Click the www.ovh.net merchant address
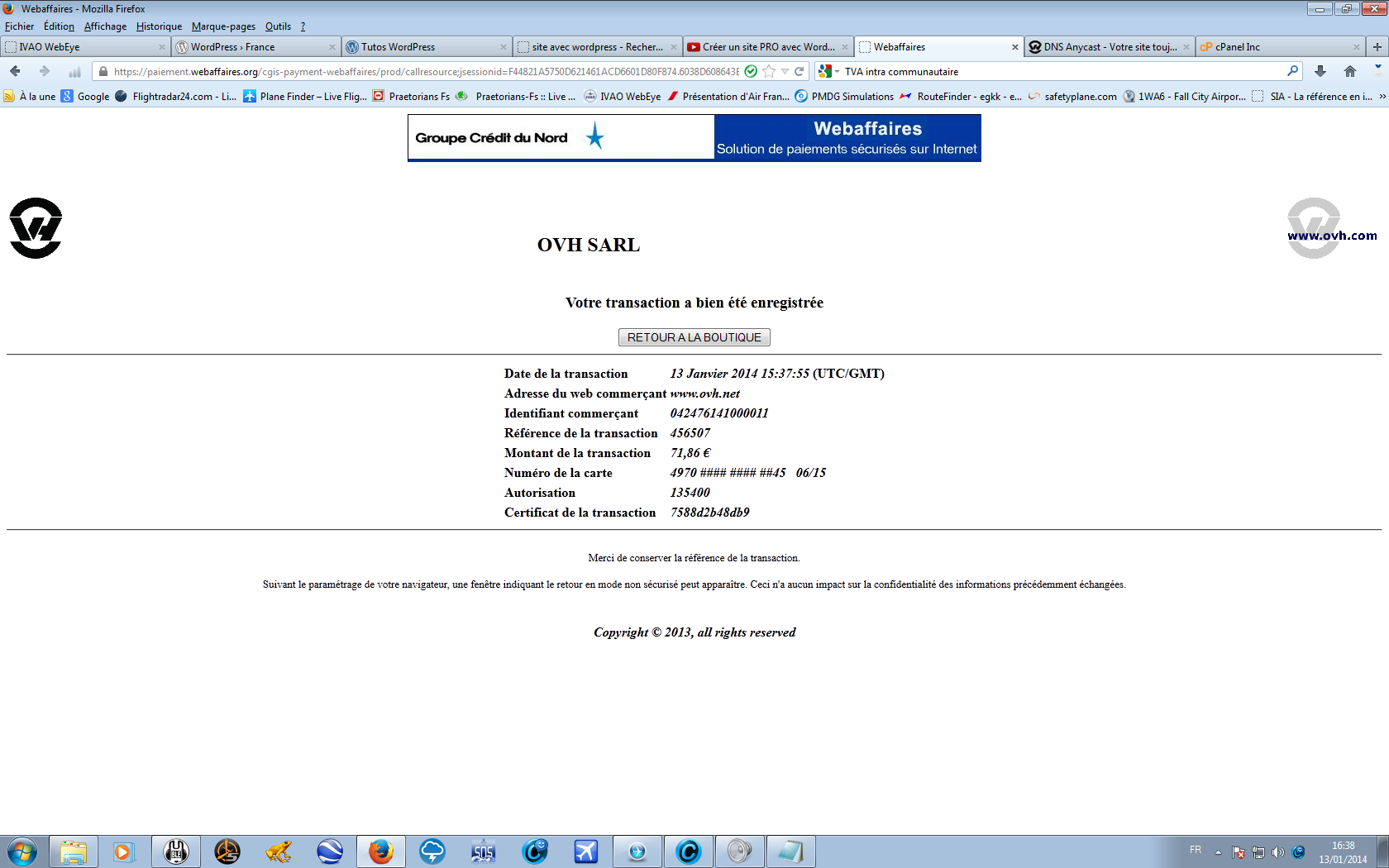The height and width of the screenshot is (868, 1389). [704, 393]
